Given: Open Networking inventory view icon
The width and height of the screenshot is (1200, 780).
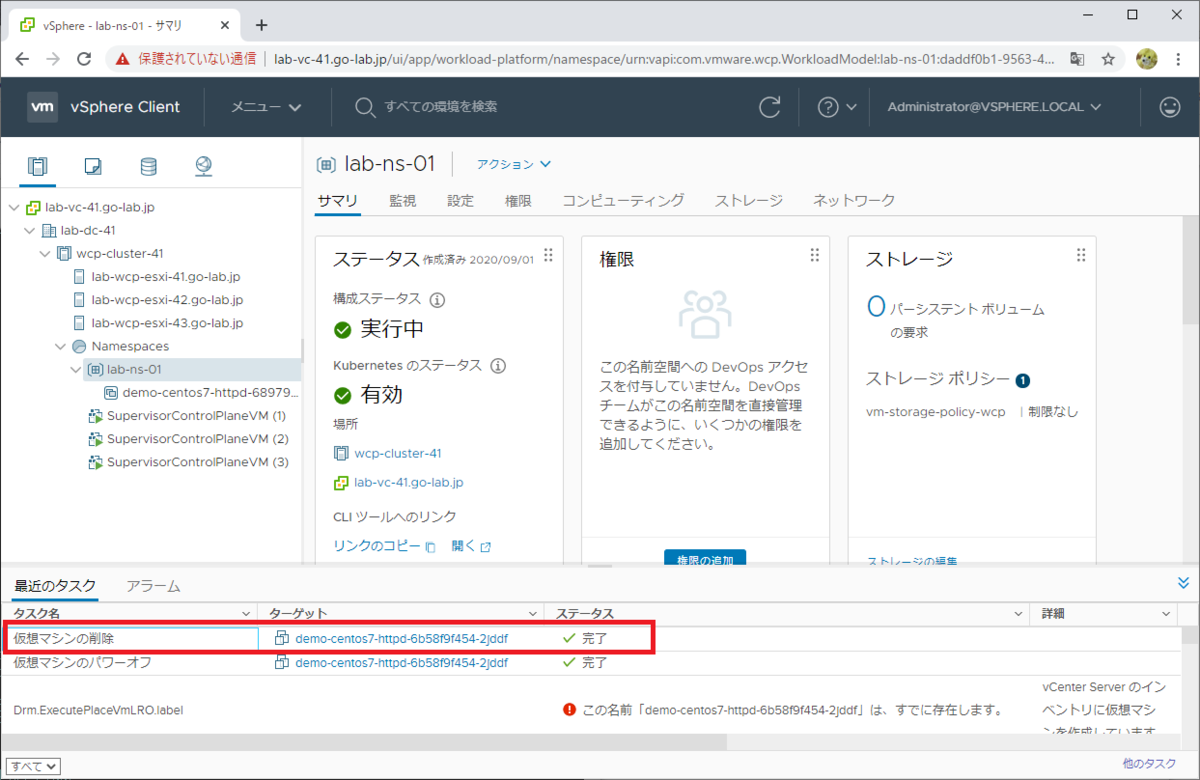Looking at the screenshot, I should click(203, 166).
